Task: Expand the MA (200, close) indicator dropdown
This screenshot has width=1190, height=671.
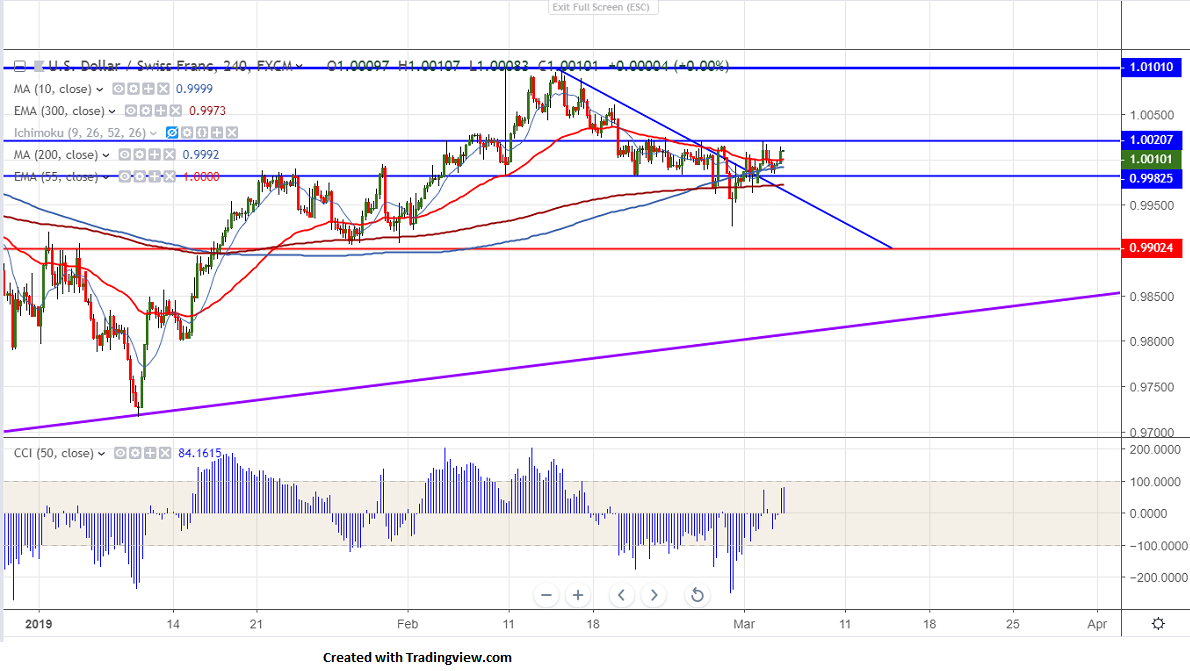Action: click(105, 155)
